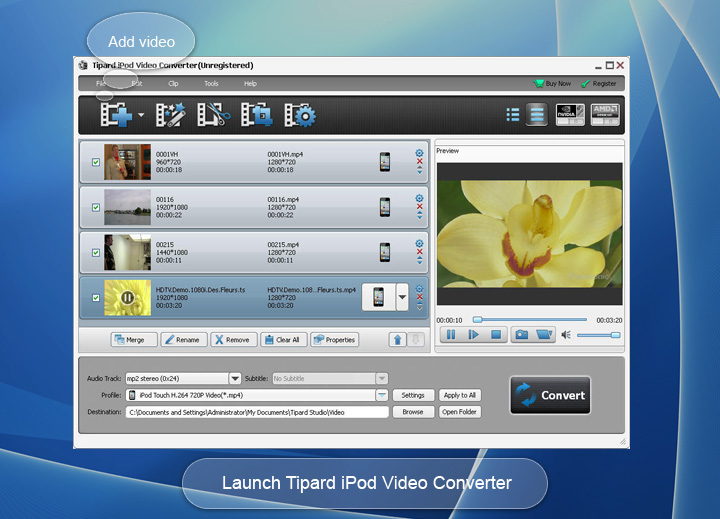Click device profile icon for 0001VH.mp4
Viewport: 720px width, 519px height.
point(385,162)
